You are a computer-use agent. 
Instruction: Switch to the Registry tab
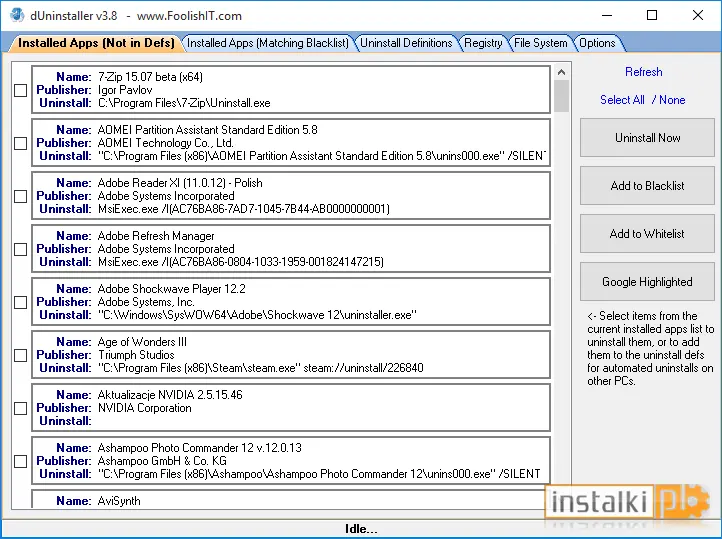coord(483,43)
